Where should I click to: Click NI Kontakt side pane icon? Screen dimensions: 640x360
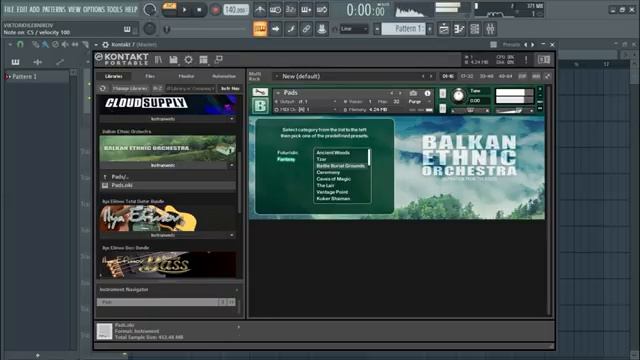point(544,60)
